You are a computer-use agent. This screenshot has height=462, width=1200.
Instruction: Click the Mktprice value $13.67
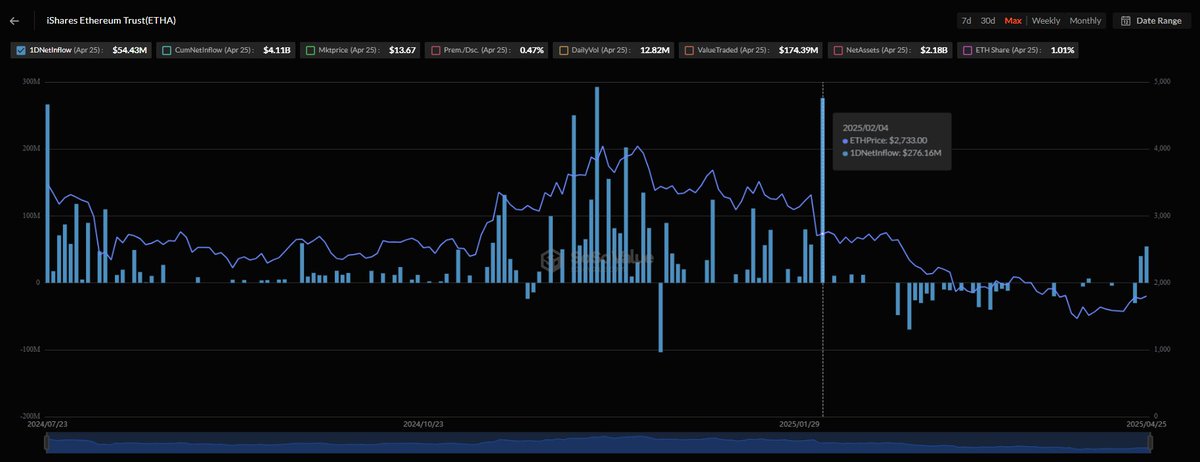402,50
